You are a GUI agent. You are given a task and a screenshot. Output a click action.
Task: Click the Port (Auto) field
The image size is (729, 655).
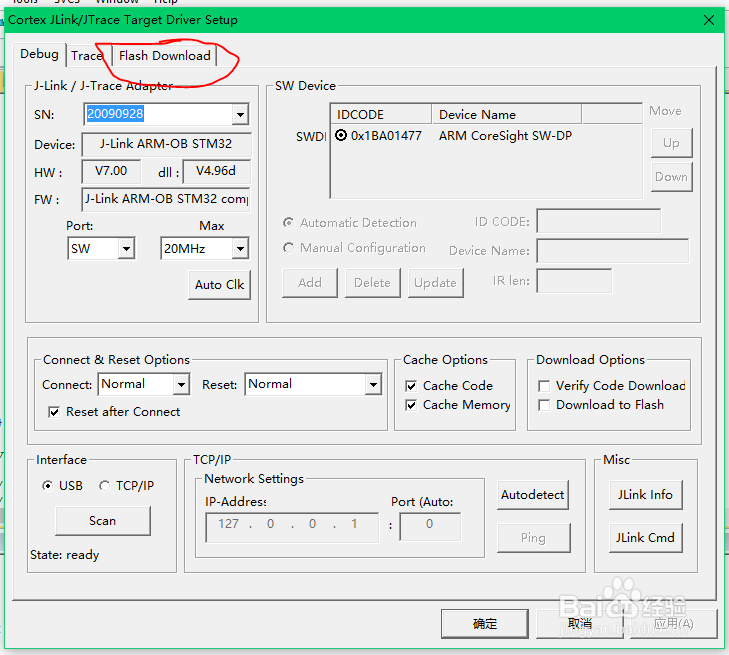(x=430, y=527)
